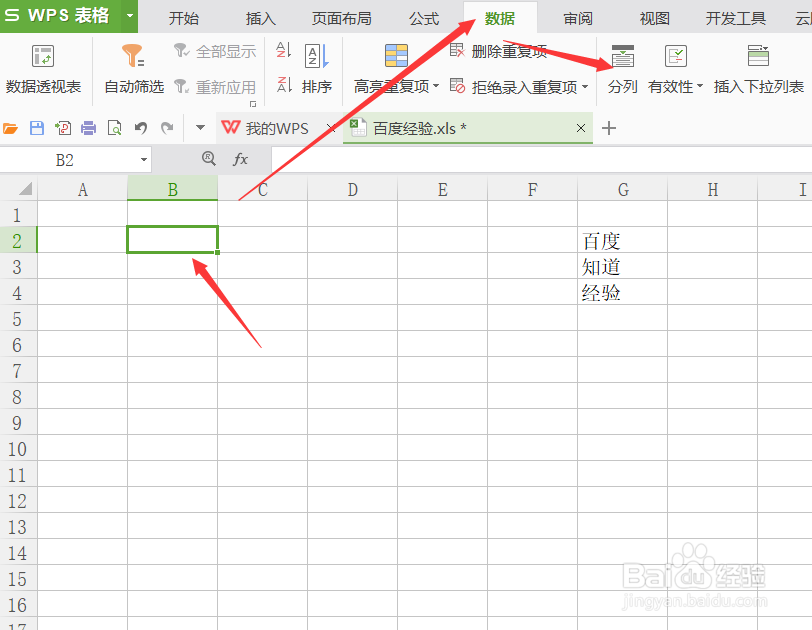Add a new document tab with plus
Viewport: 812px width, 630px height.
(609, 128)
